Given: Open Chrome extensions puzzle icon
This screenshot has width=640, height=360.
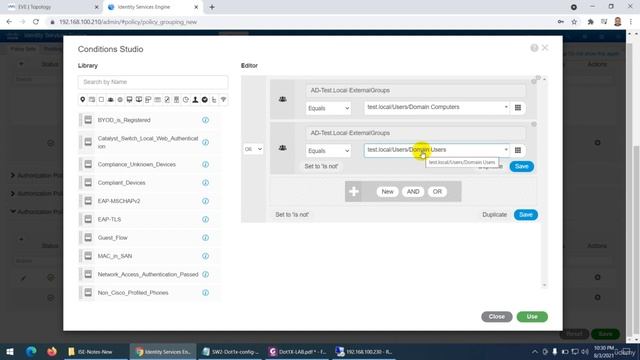Looking at the screenshot, I should [590, 22].
